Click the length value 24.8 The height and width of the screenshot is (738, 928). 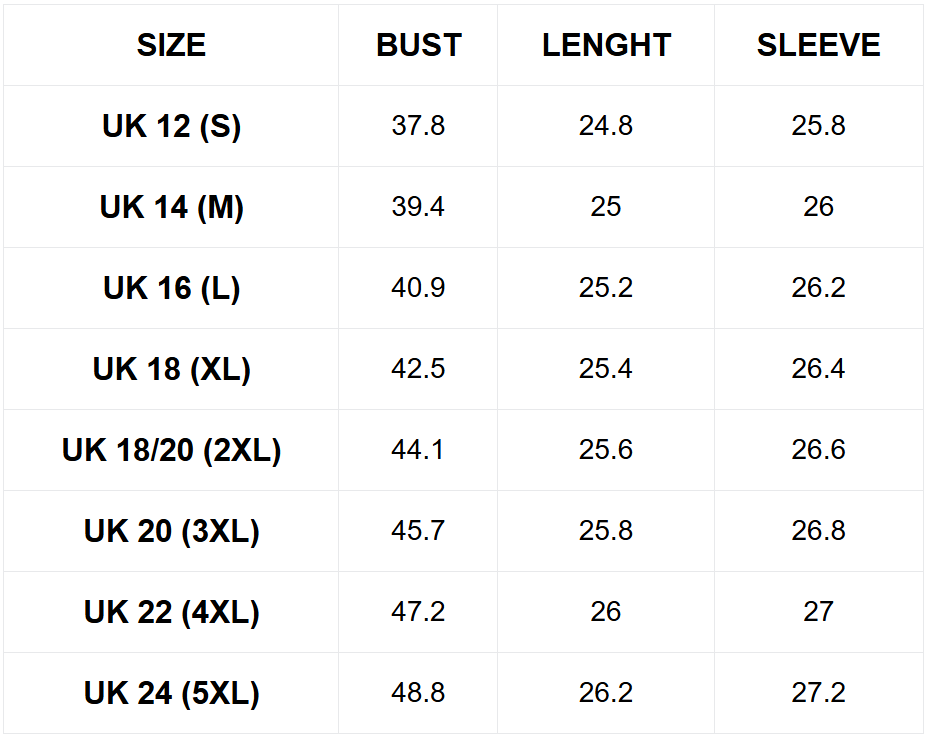pyautogui.click(x=606, y=126)
